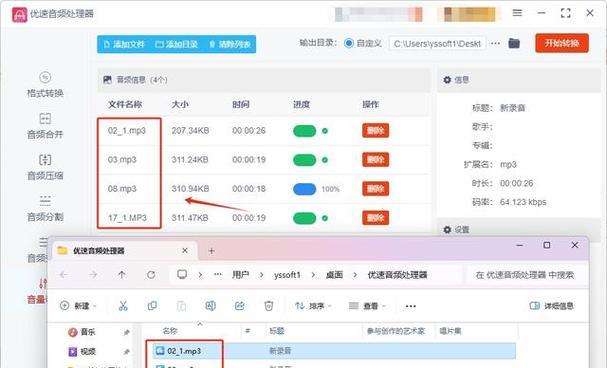Click the 清除列表 clear list button
This screenshot has height=368, width=607.
click(x=230, y=45)
